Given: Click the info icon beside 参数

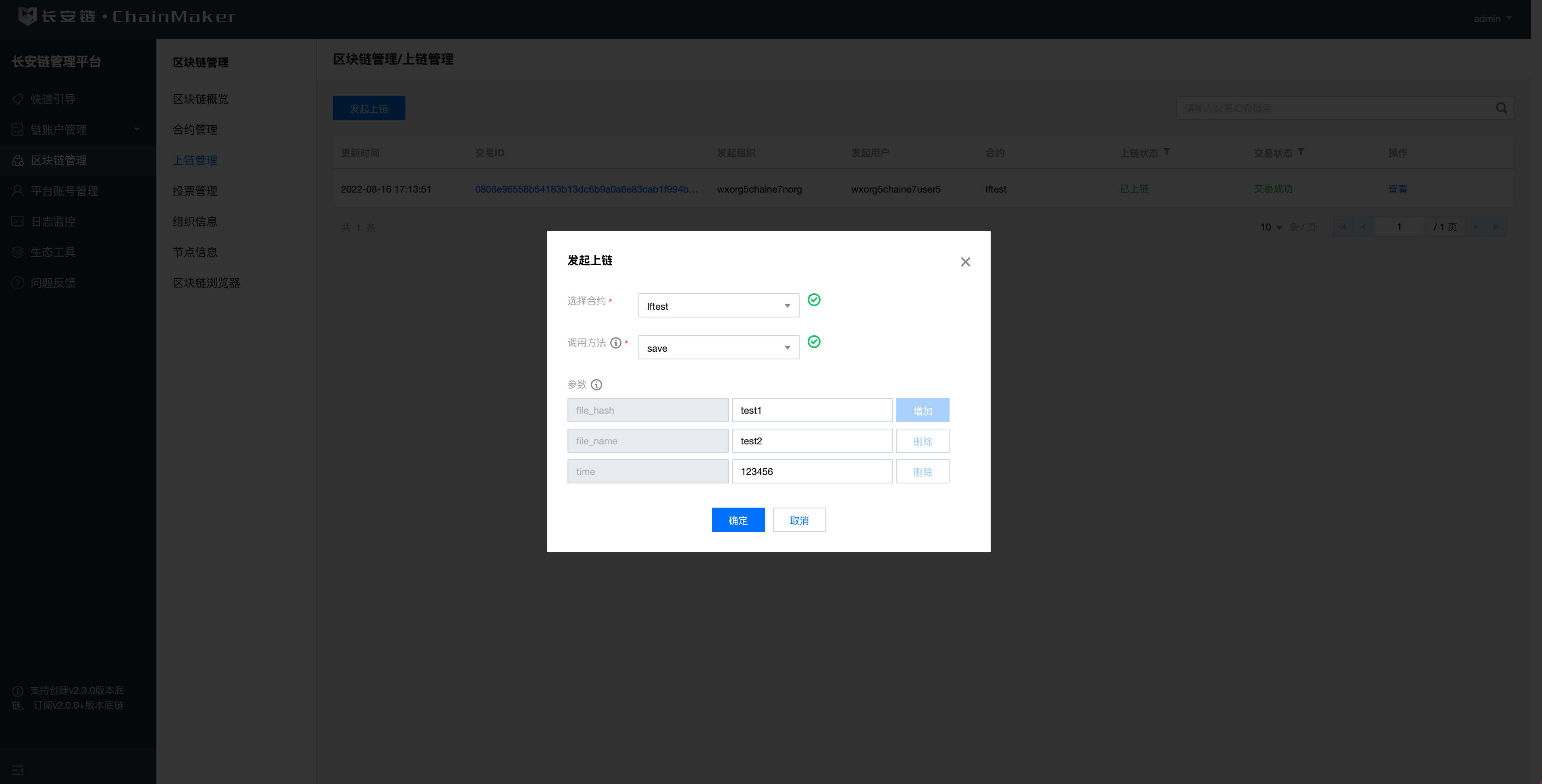Looking at the screenshot, I should coord(596,385).
